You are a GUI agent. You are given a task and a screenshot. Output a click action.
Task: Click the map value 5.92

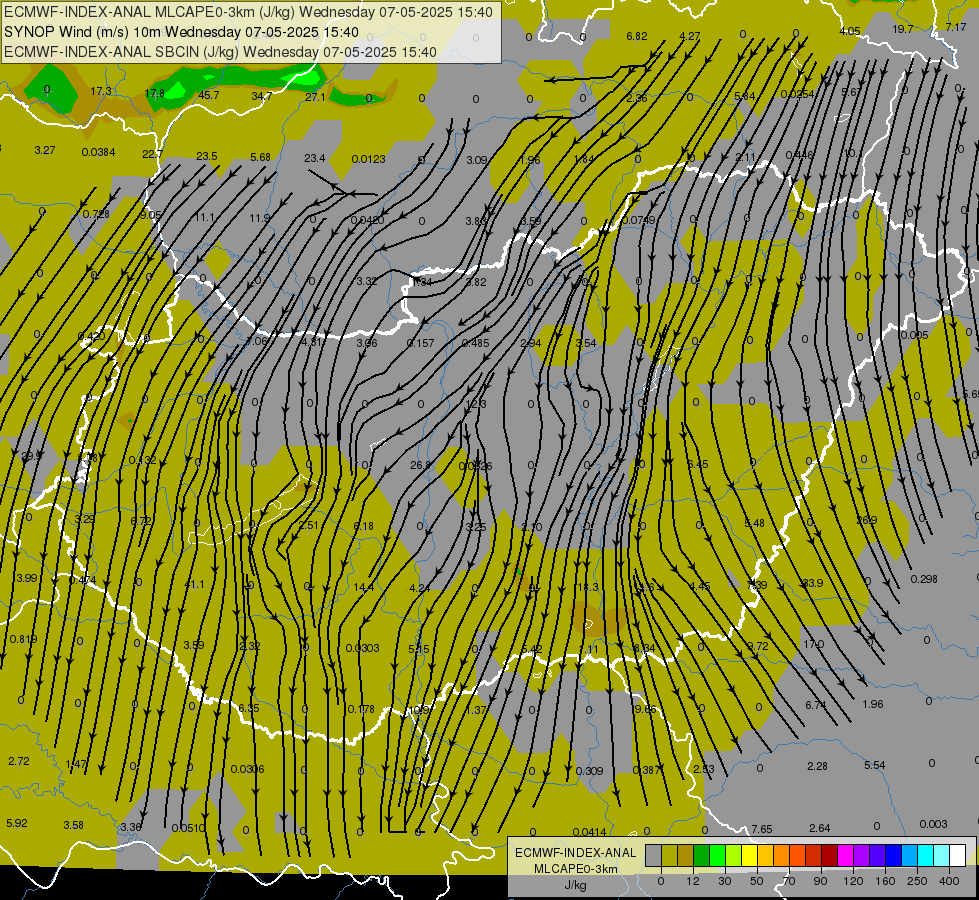tap(17, 823)
